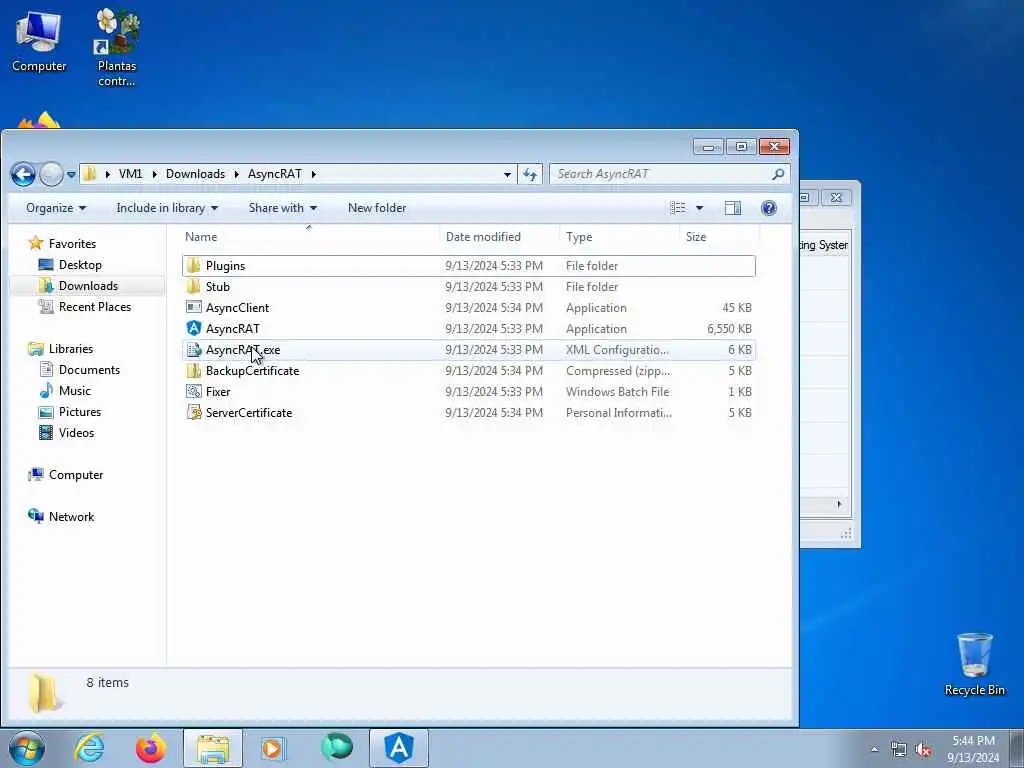Click the network tray icon
This screenshot has width=1024, height=768.
pos(899,750)
